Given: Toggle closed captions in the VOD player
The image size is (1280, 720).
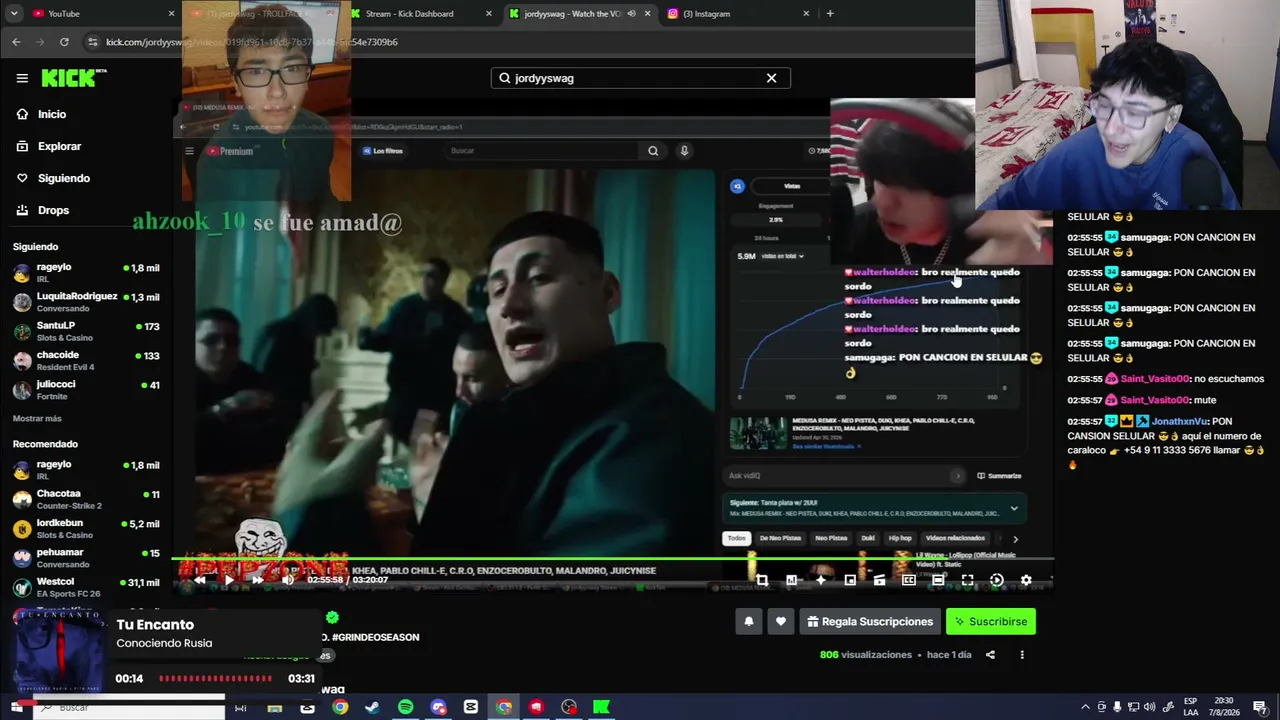Looking at the screenshot, I should 909,580.
